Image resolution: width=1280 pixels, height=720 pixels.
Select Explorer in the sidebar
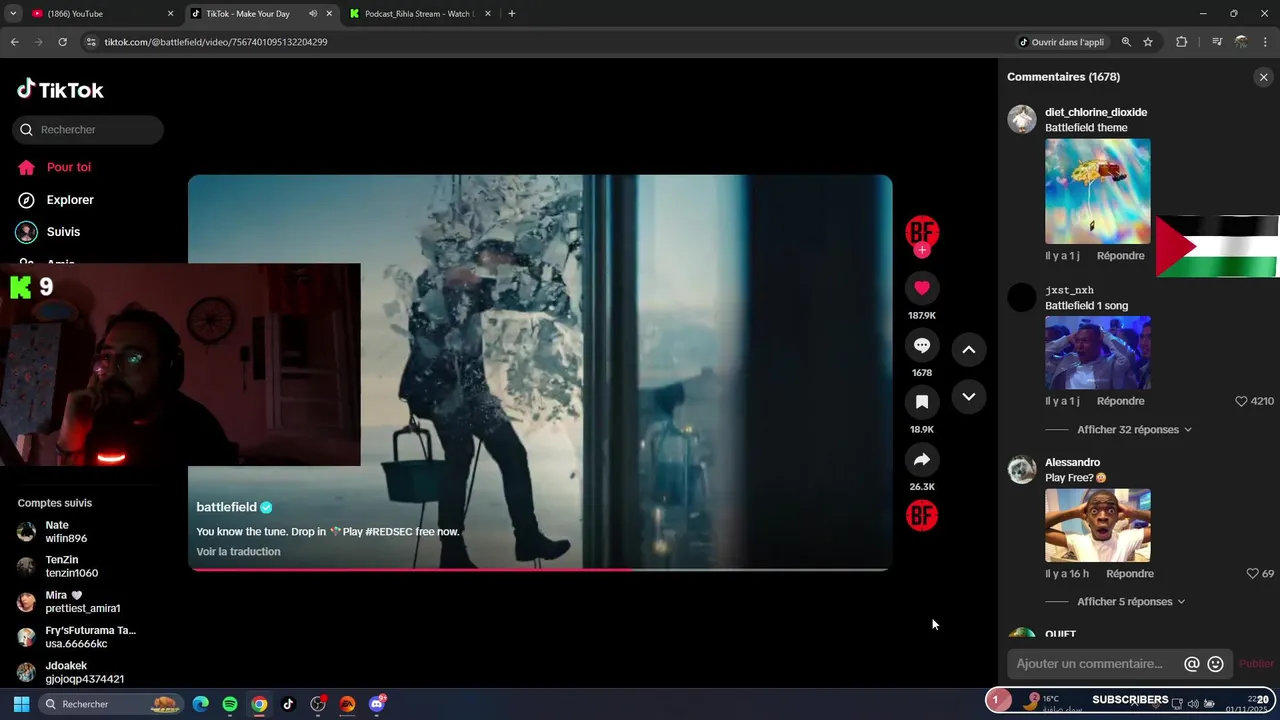click(70, 200)
